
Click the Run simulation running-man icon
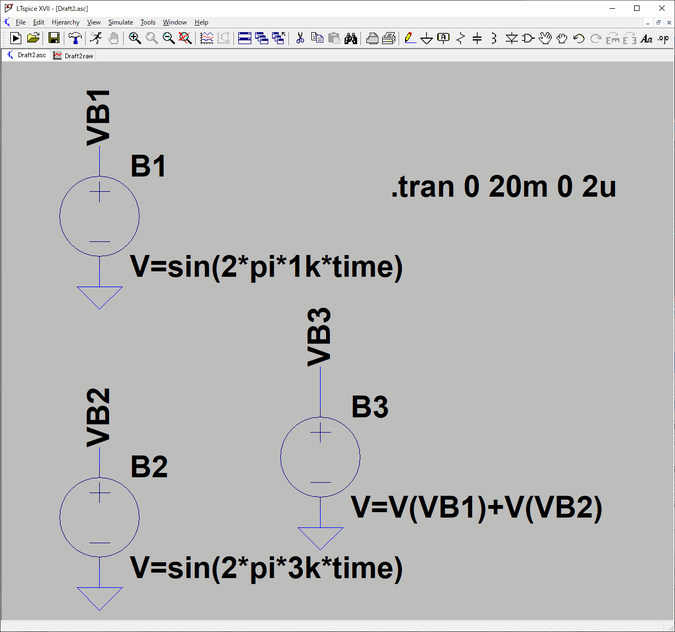[x=95, y=38]
